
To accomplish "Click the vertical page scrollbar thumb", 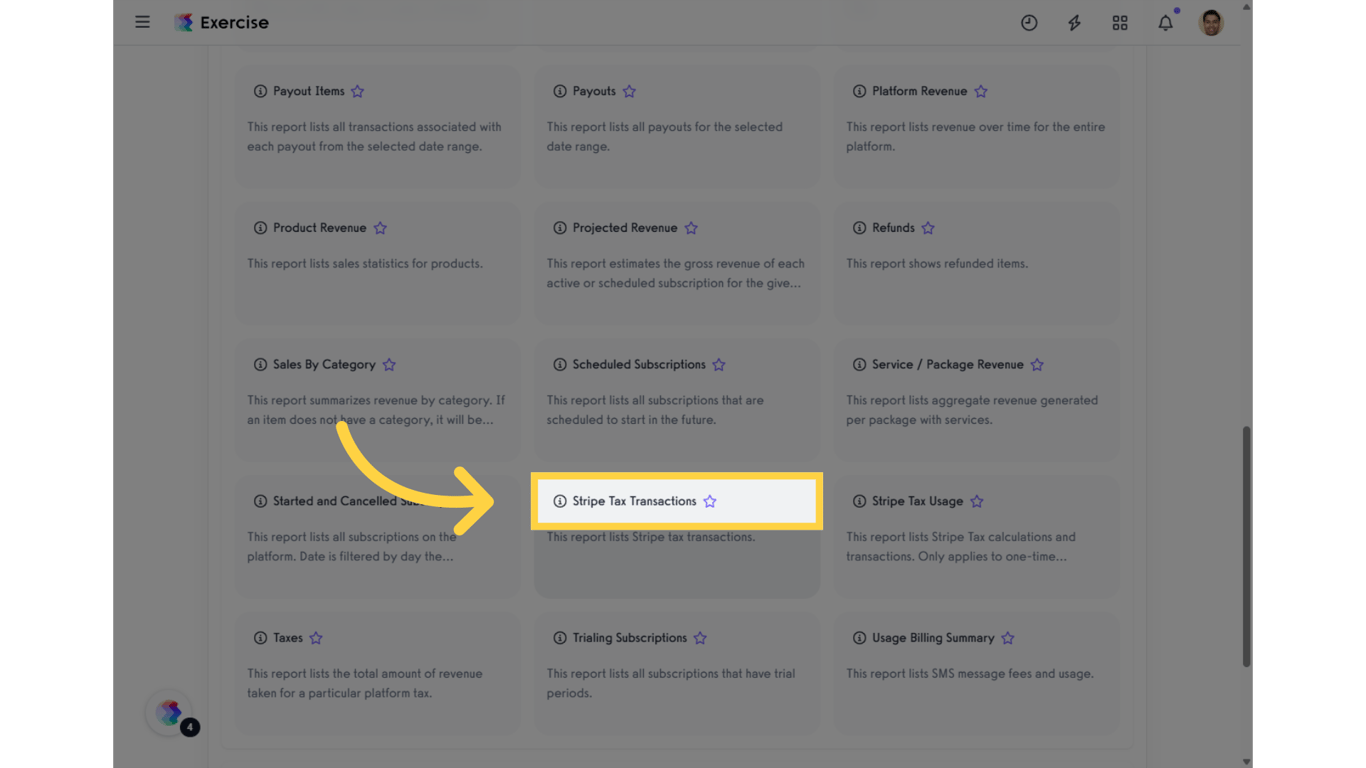I will tap(1246, 546).
